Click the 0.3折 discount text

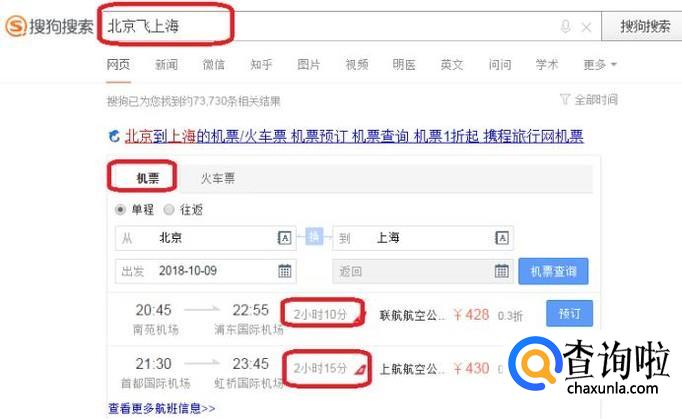pyautogui.click(x=510, y=316)
